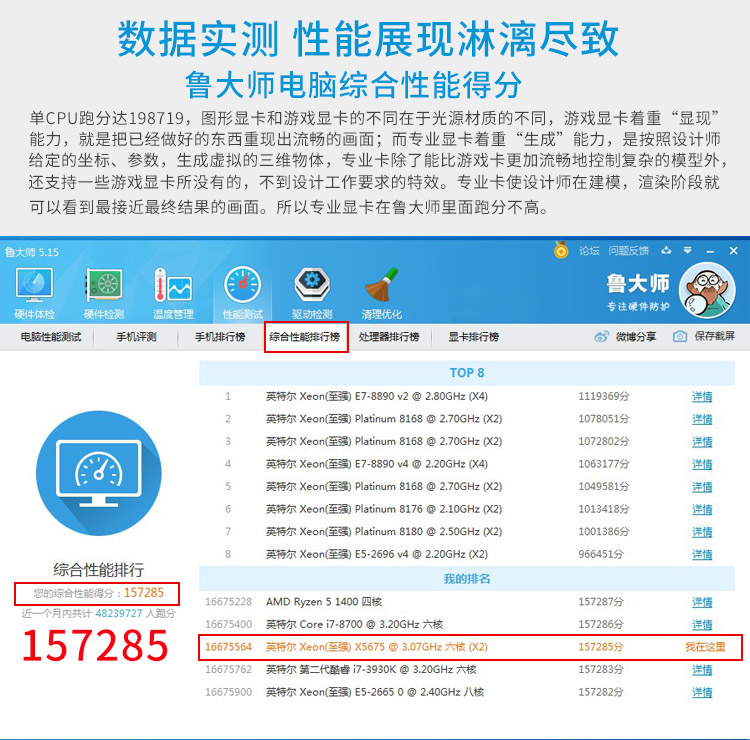Switch to the 处理器排行榜 tab
The height and width of the screenshot is (740, 750).
[389, 337]
